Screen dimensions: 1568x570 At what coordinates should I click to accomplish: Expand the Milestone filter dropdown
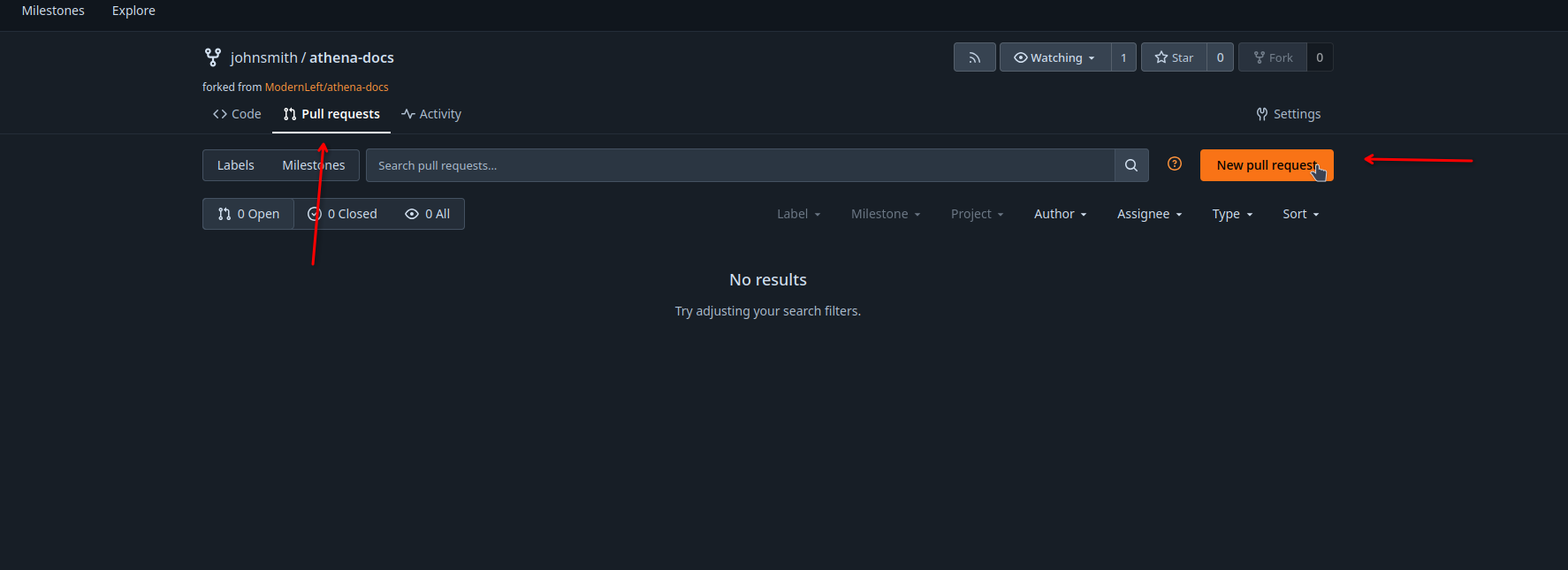(x=886, y=214)
